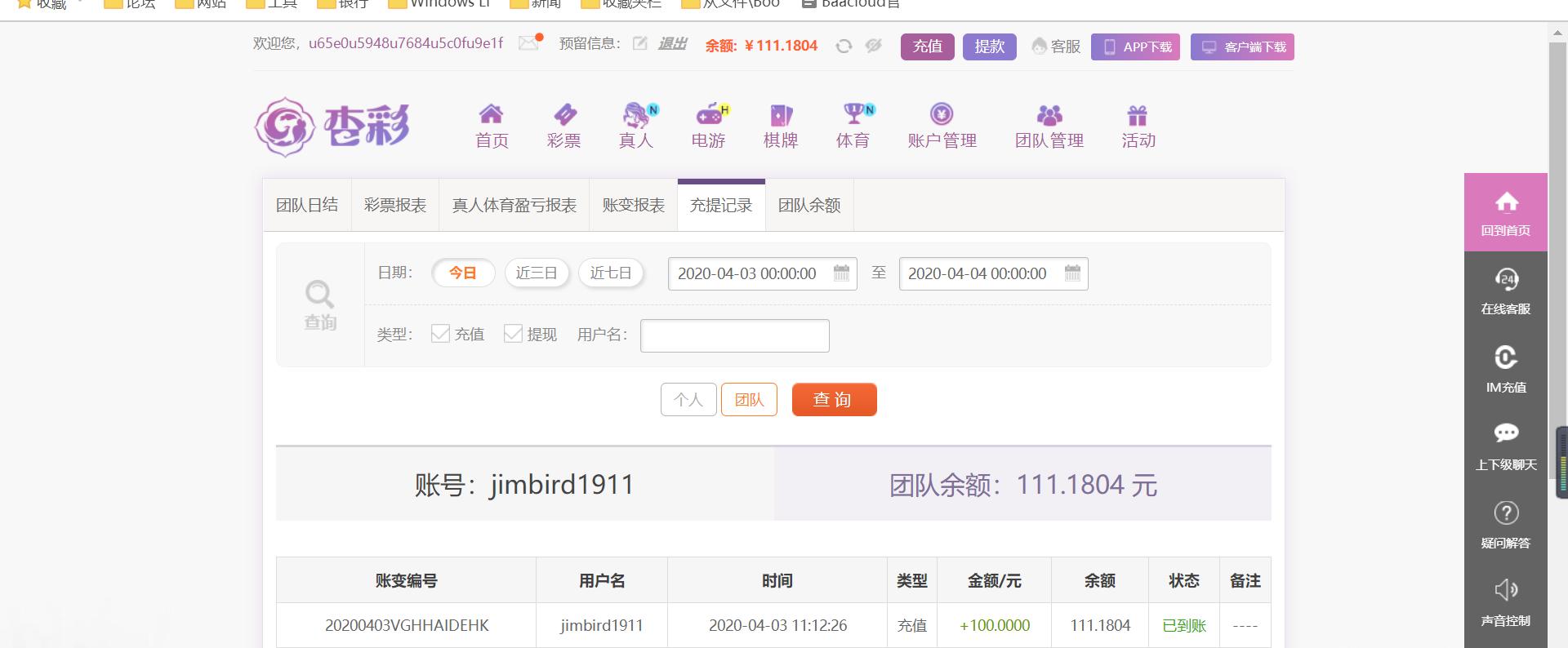1568x648 pixels.
Task: Click the 已到账 status cell
Action: pos(1184,625)
